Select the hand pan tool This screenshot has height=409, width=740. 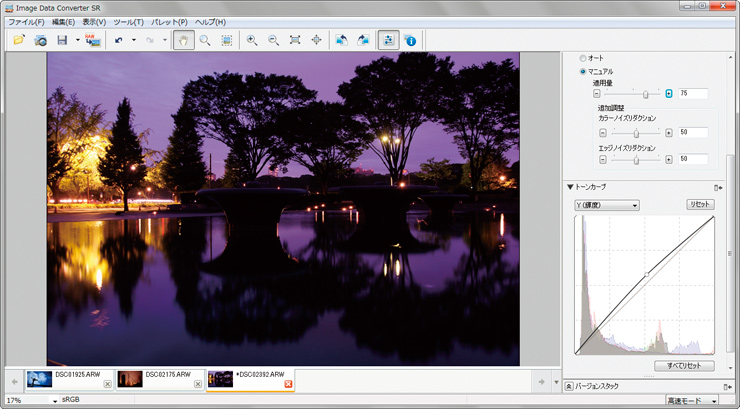click(x=182, y=40)
